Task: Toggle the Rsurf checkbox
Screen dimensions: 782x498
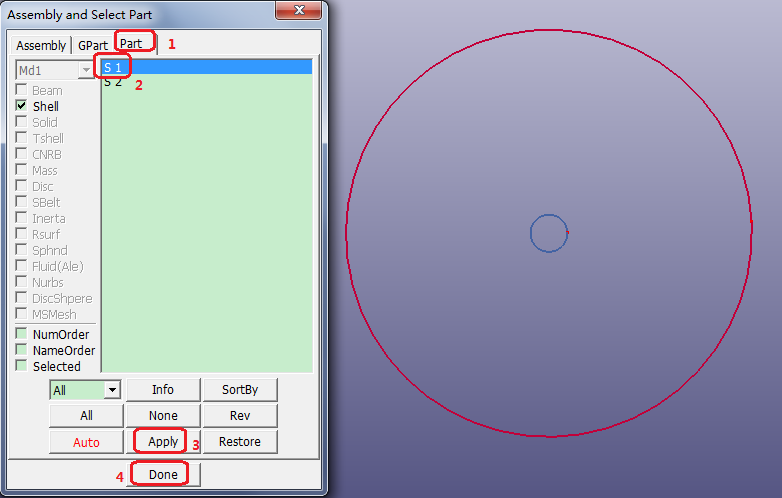Action: pyautogui.click(x=21, y=234)
